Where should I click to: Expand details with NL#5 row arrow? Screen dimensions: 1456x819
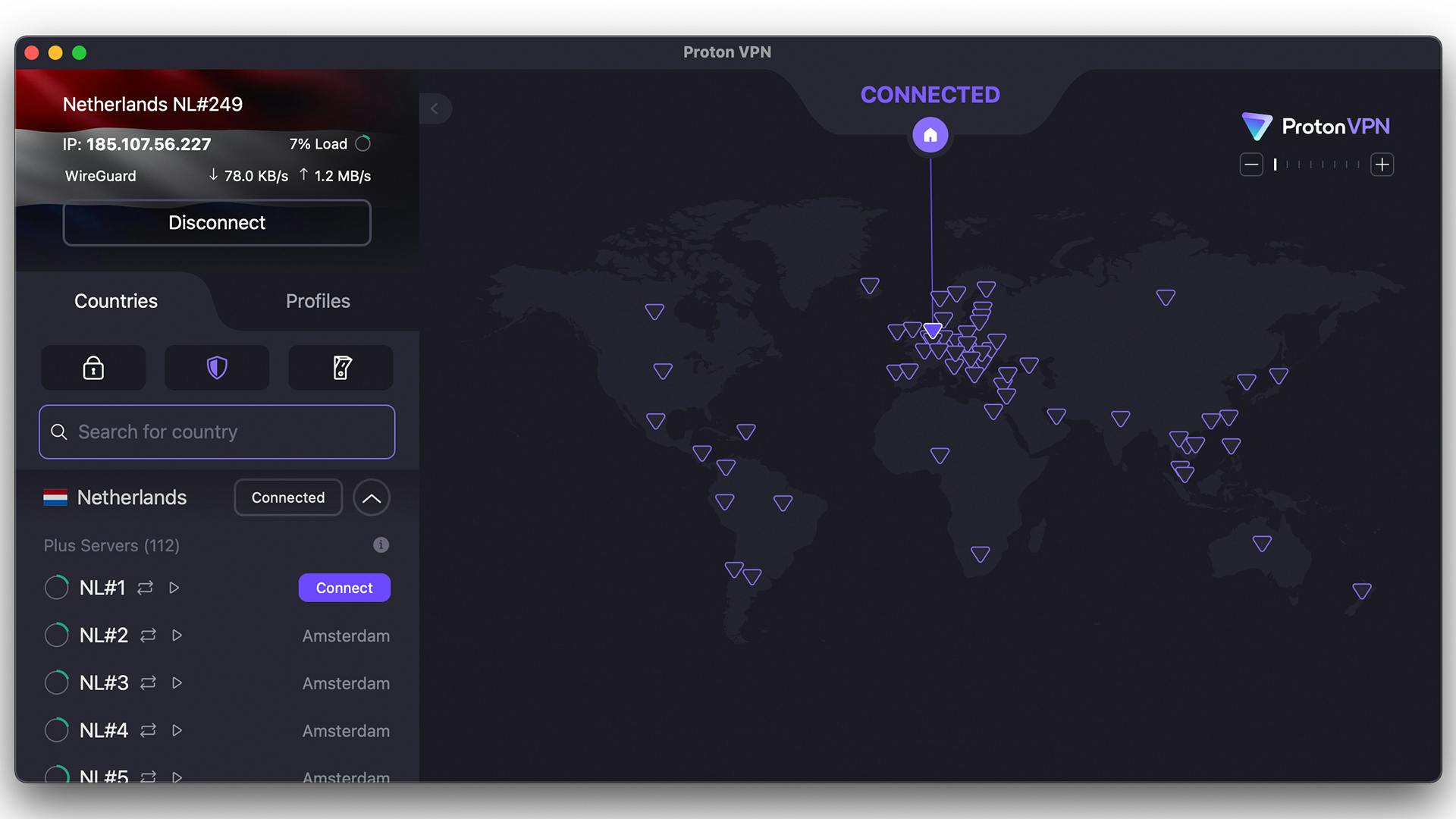coord(177,777)
